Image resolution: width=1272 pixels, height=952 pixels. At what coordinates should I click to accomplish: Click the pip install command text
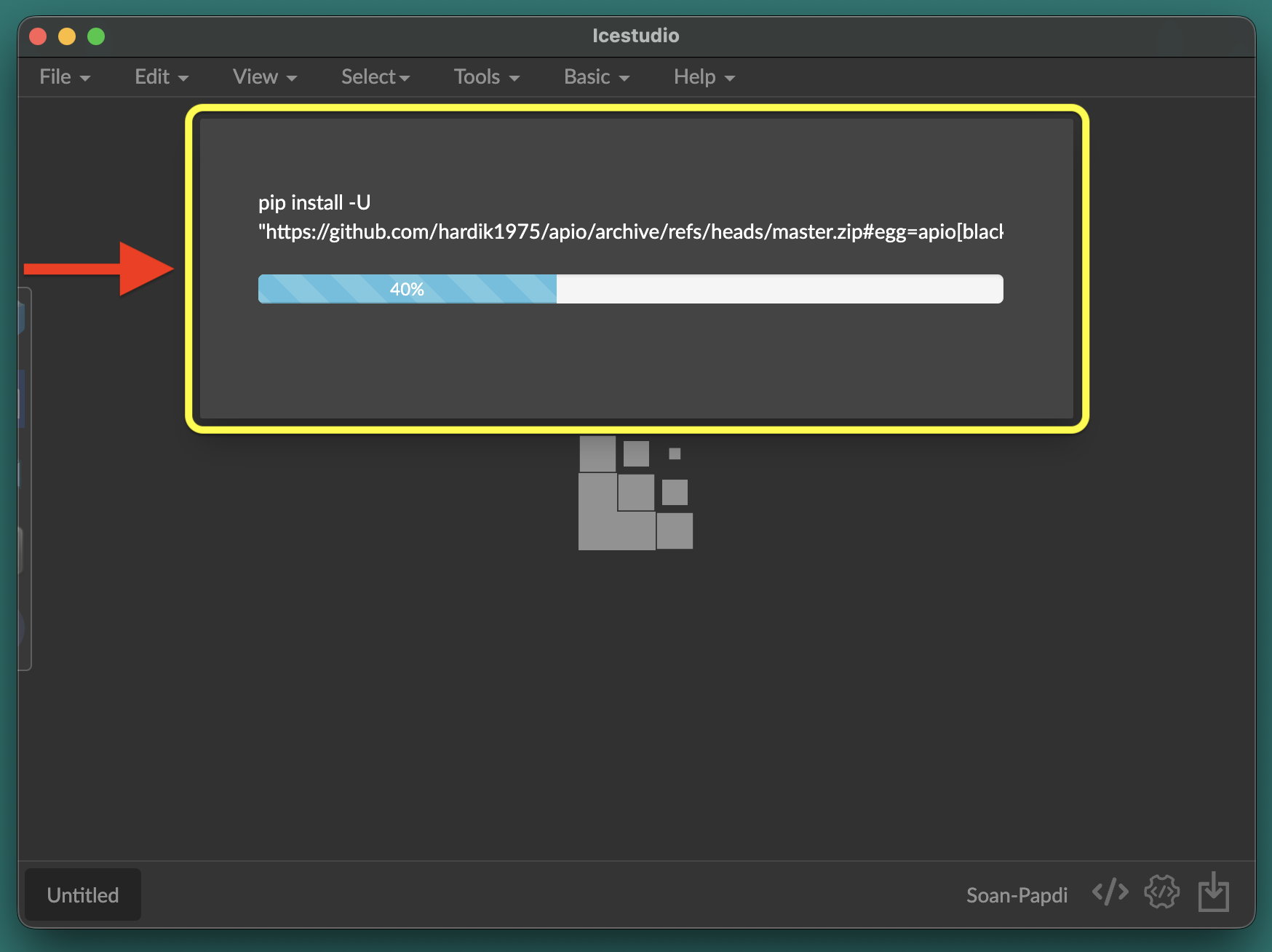314,202
